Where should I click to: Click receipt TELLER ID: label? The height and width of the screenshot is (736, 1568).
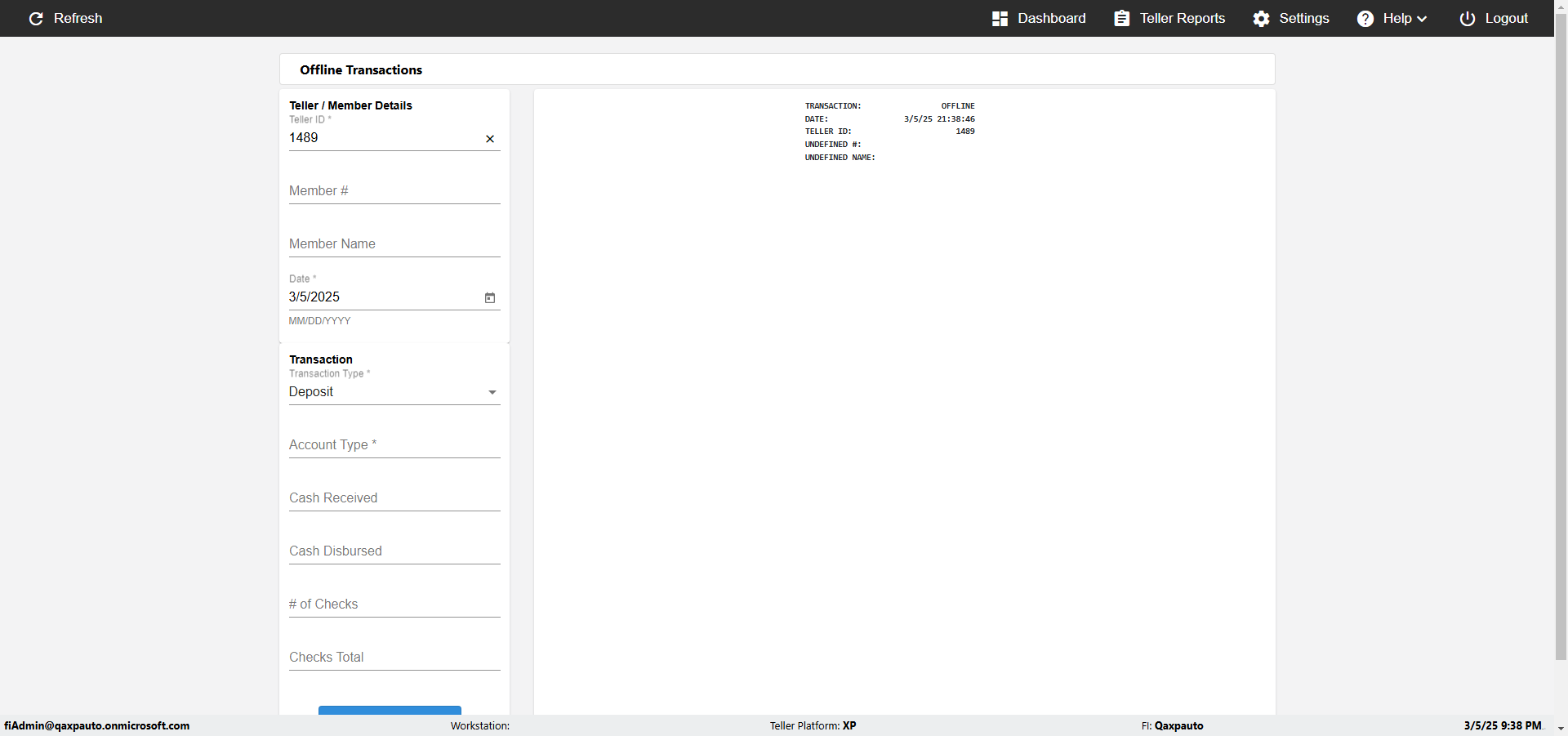tap(828, 132)
